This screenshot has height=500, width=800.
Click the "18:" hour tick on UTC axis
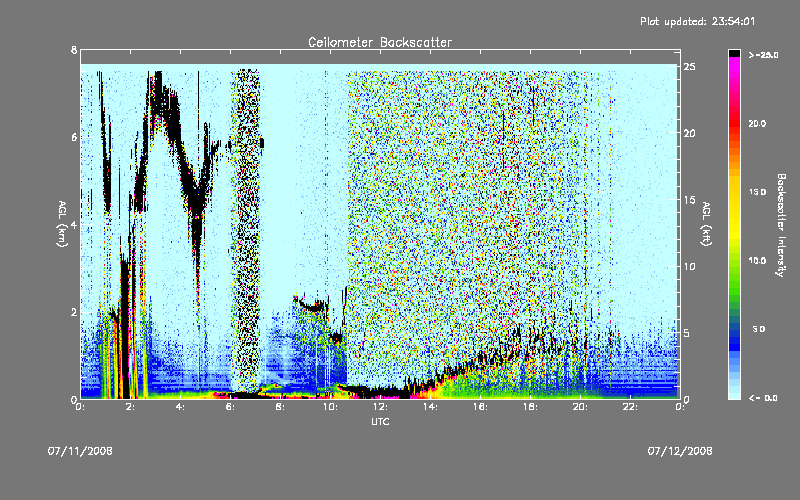[530, 407]
